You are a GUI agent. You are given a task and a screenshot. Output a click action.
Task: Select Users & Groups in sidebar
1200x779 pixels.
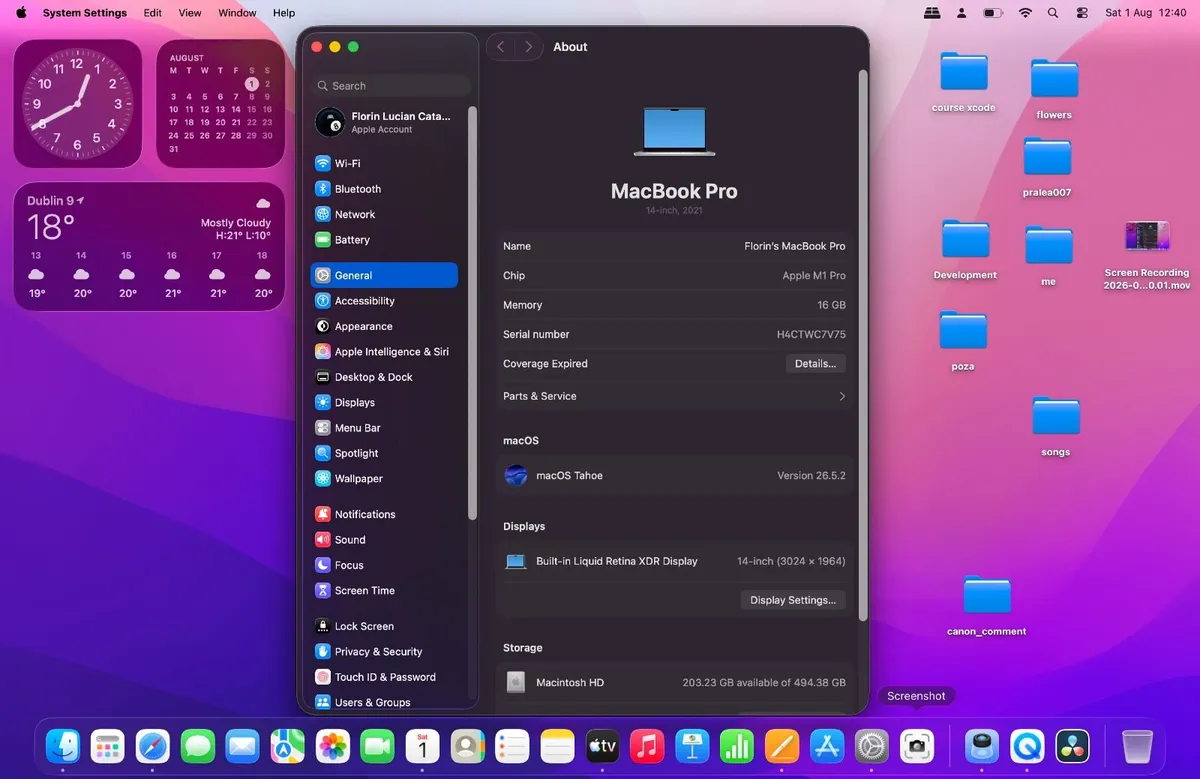(x=384, y=702)
